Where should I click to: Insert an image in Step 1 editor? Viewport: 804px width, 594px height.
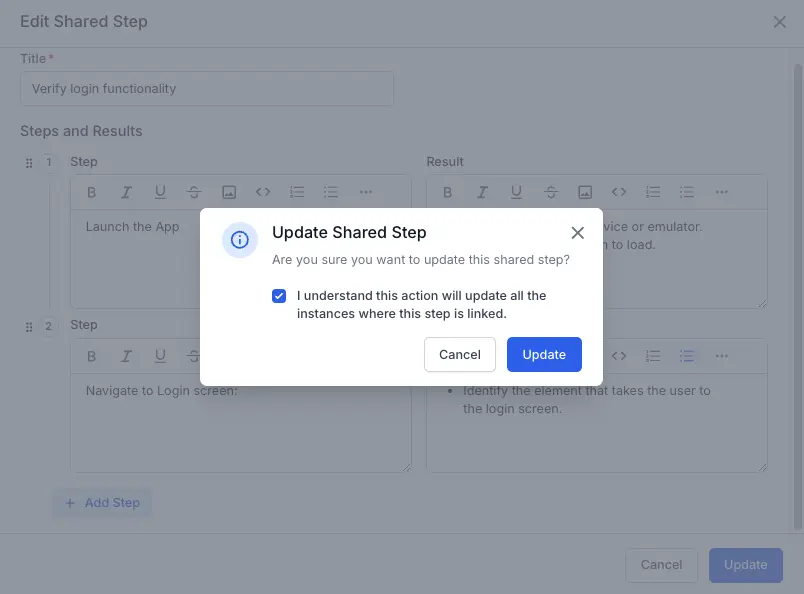pos(228,192)
